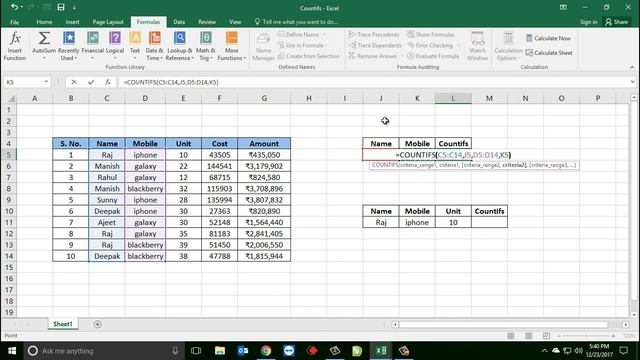Click the fx button beside formula bar

[107, 82]
